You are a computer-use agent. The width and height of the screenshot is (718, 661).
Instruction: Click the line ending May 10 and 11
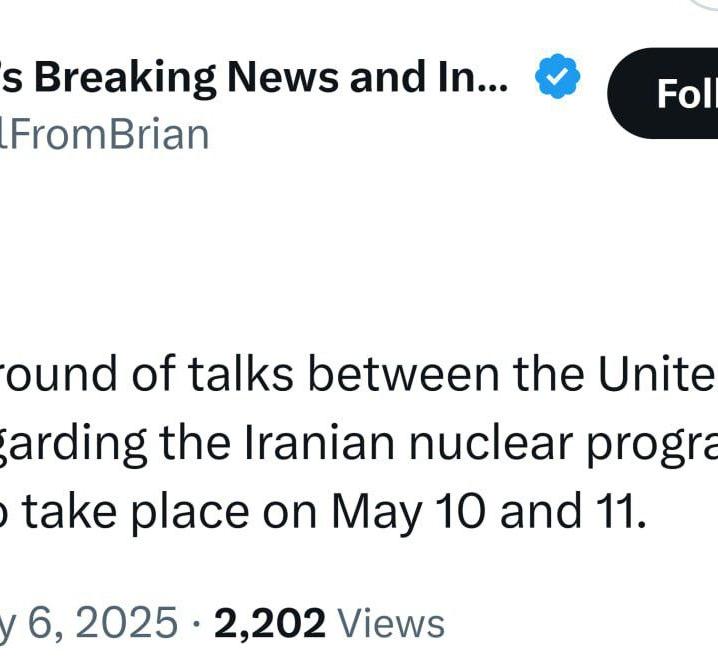coord(323,512)
